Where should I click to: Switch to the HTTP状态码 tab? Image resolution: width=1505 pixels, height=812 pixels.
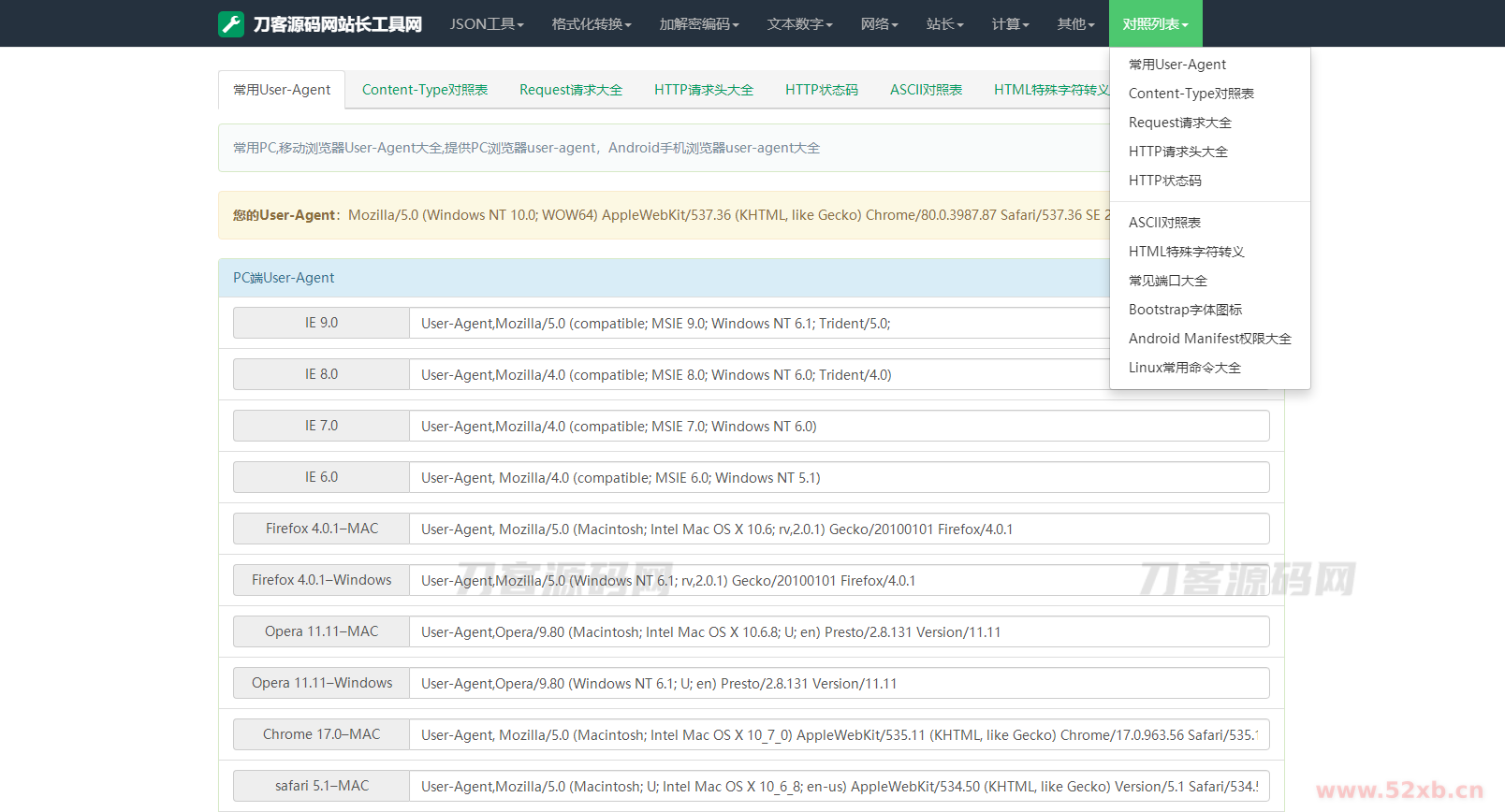coord(821,90)
